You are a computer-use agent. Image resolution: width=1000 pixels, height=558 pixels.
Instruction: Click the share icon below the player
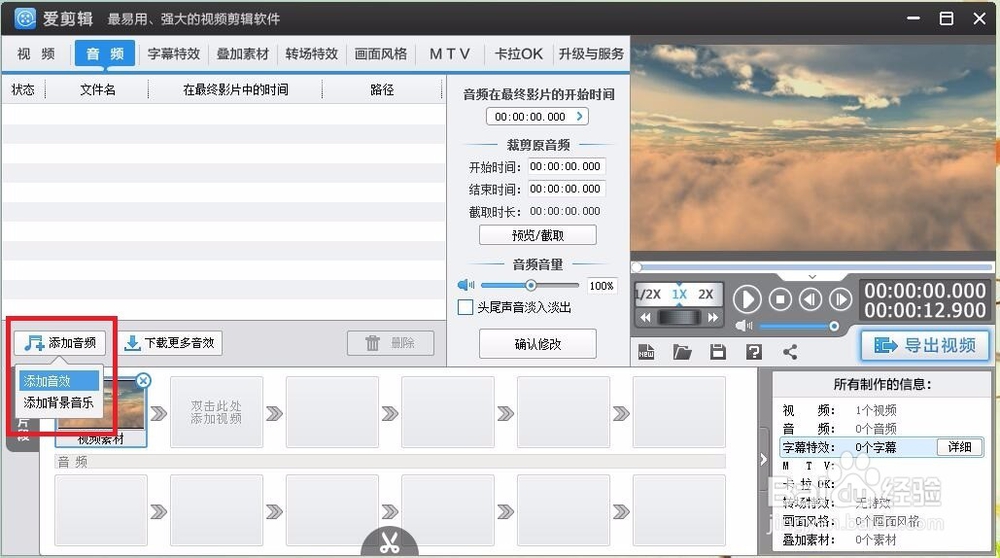790,351
